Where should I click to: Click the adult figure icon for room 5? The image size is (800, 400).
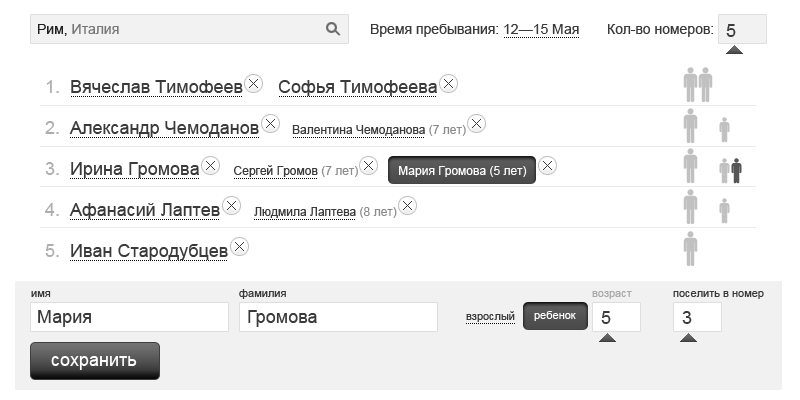690,248
